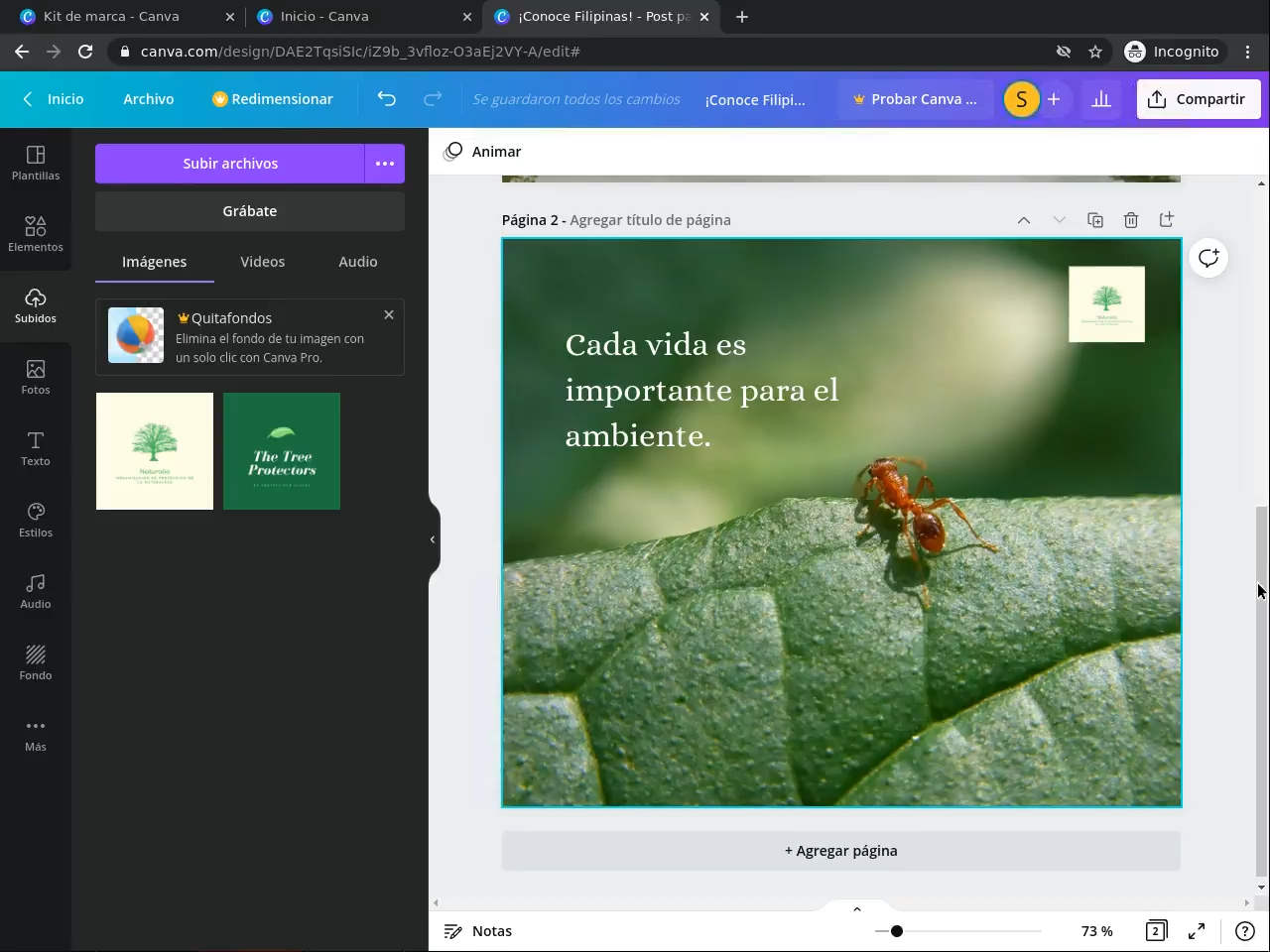Close the Kit de marca browser tab
1270x952 pixels.
point(230,17)
